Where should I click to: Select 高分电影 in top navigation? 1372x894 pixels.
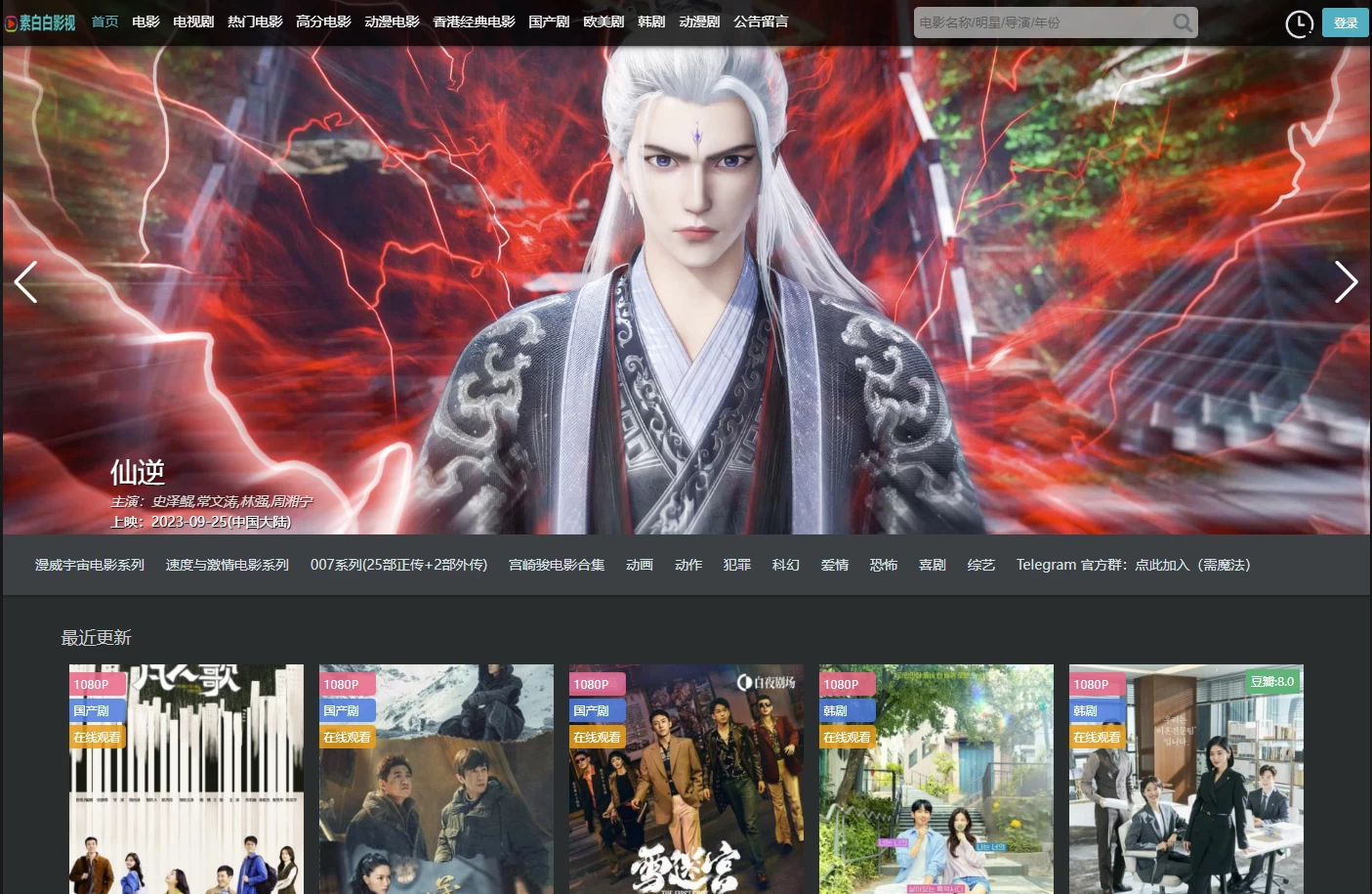[x=323, y=21]
